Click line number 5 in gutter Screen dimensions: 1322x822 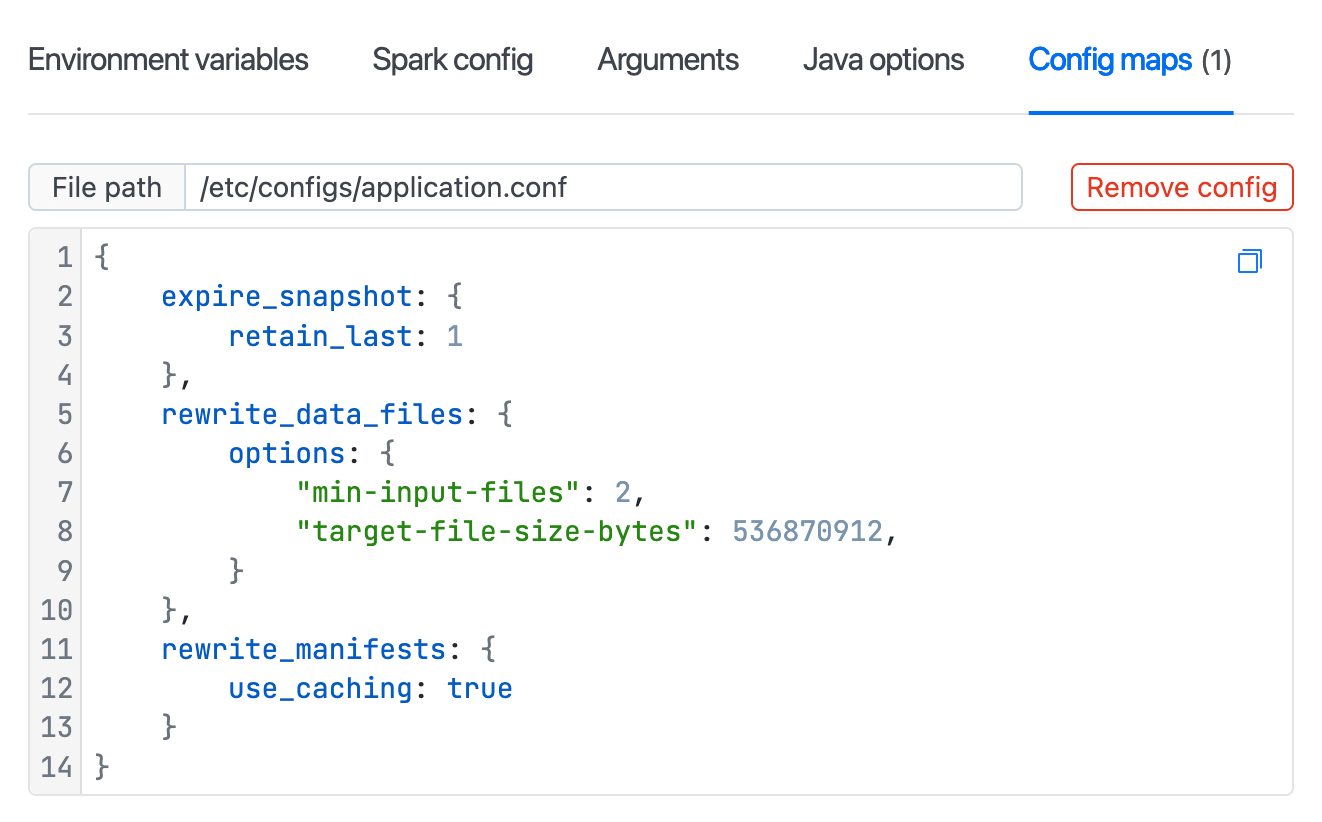coord(64,414)
